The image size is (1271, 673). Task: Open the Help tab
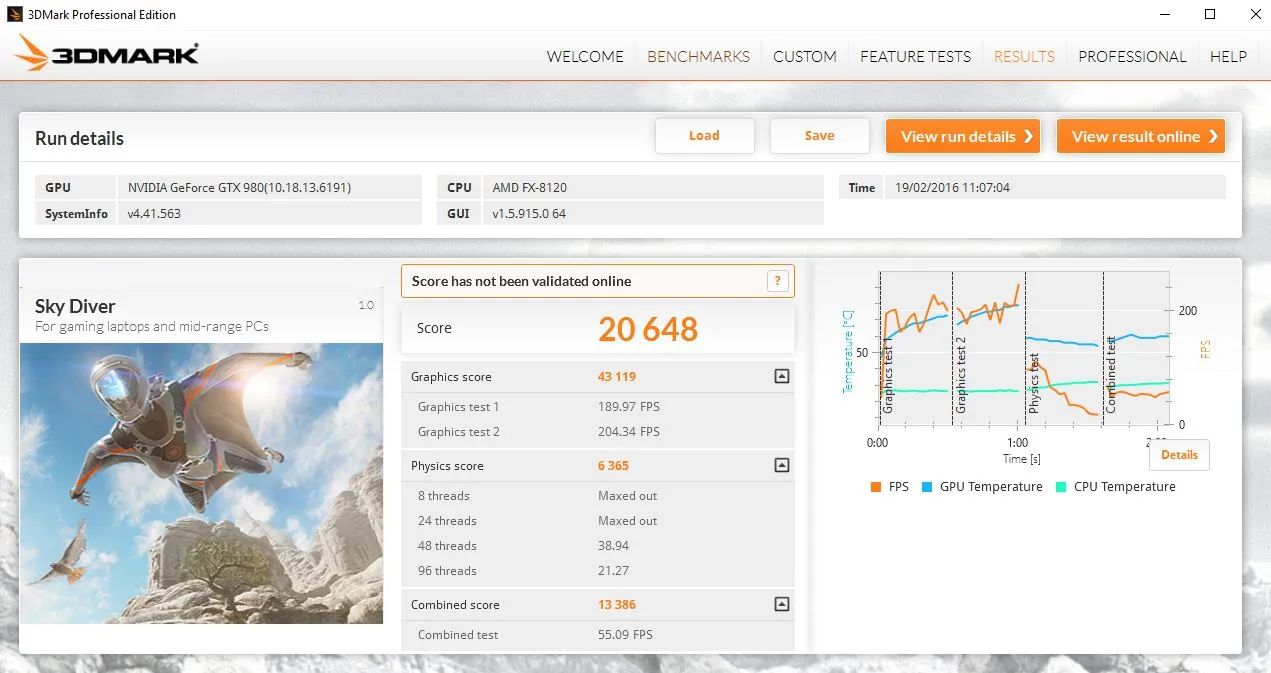coord(1228,56)
